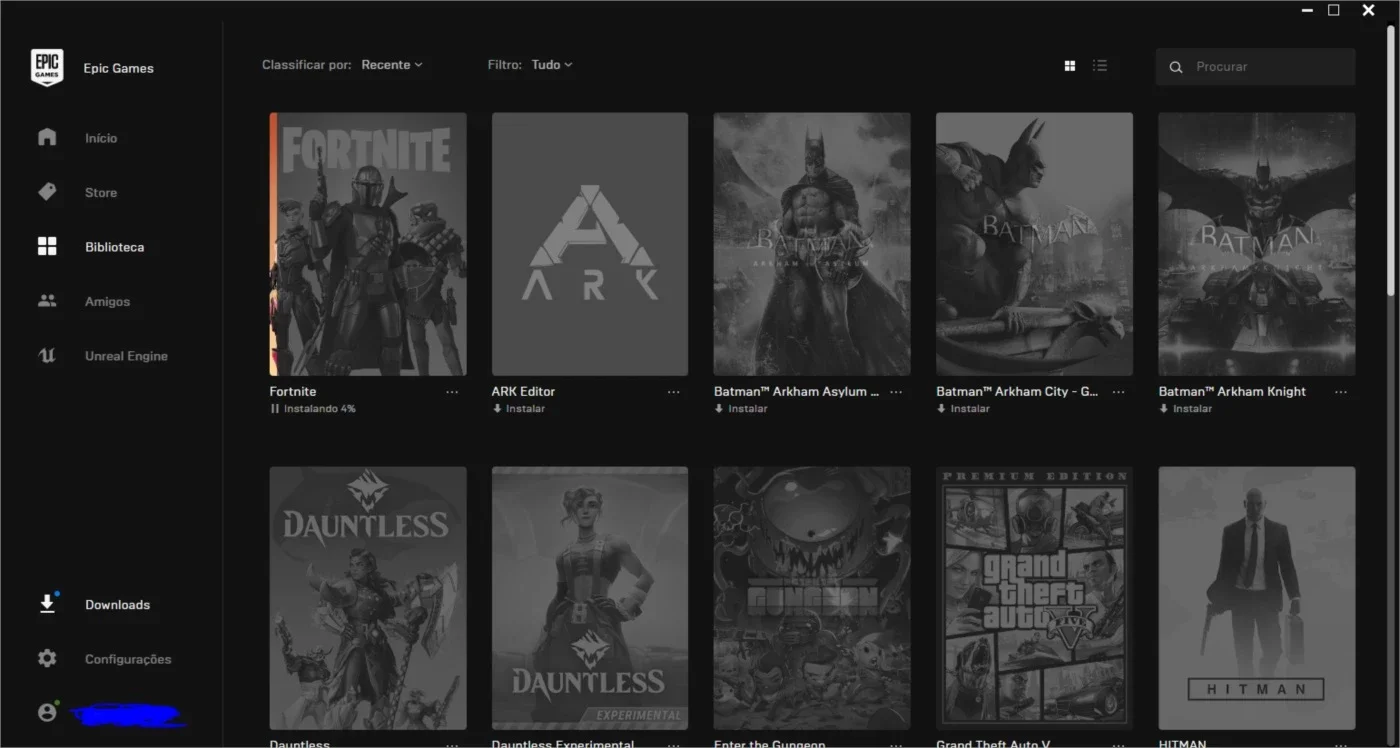Click the Instalando 4% status text
The image size is (1400, 748).
pyautogui.click(x=319, y=409)
